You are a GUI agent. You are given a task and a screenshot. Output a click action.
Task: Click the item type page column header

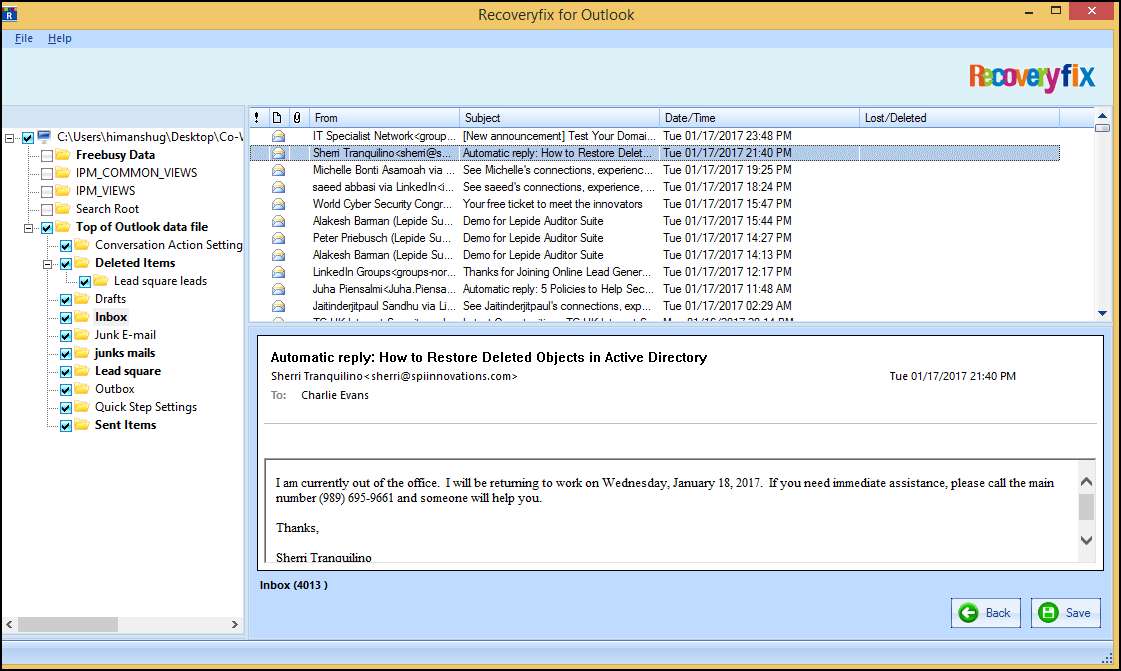tap(277, 118)
